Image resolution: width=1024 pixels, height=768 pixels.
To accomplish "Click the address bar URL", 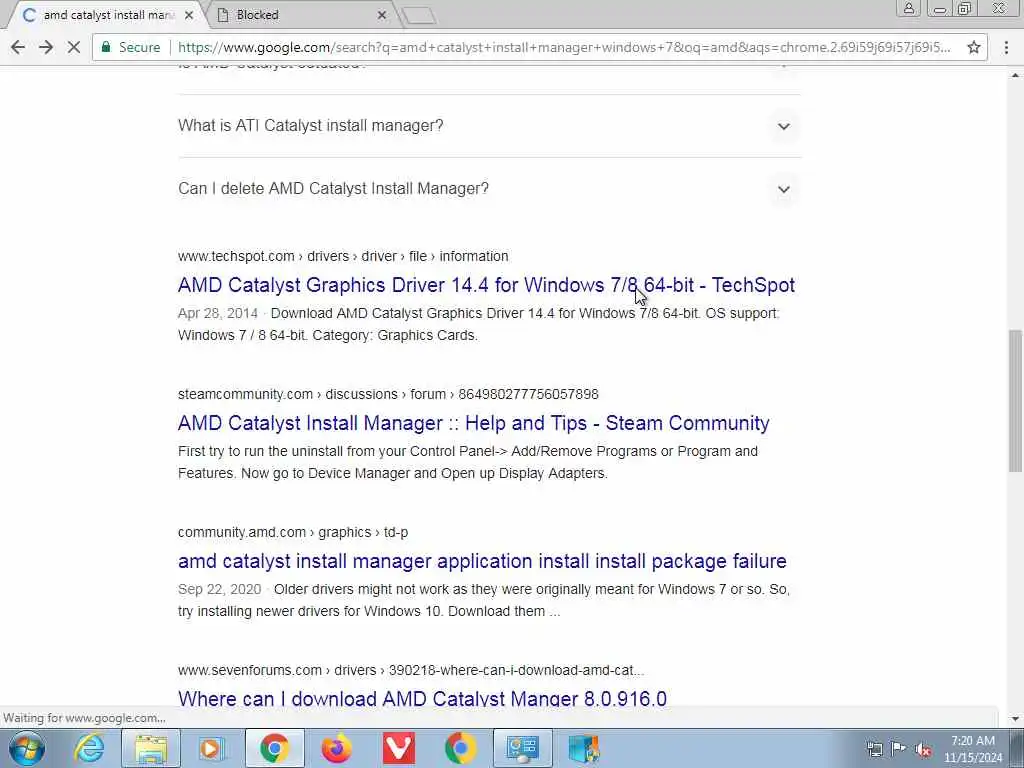I will pos(564,47).
